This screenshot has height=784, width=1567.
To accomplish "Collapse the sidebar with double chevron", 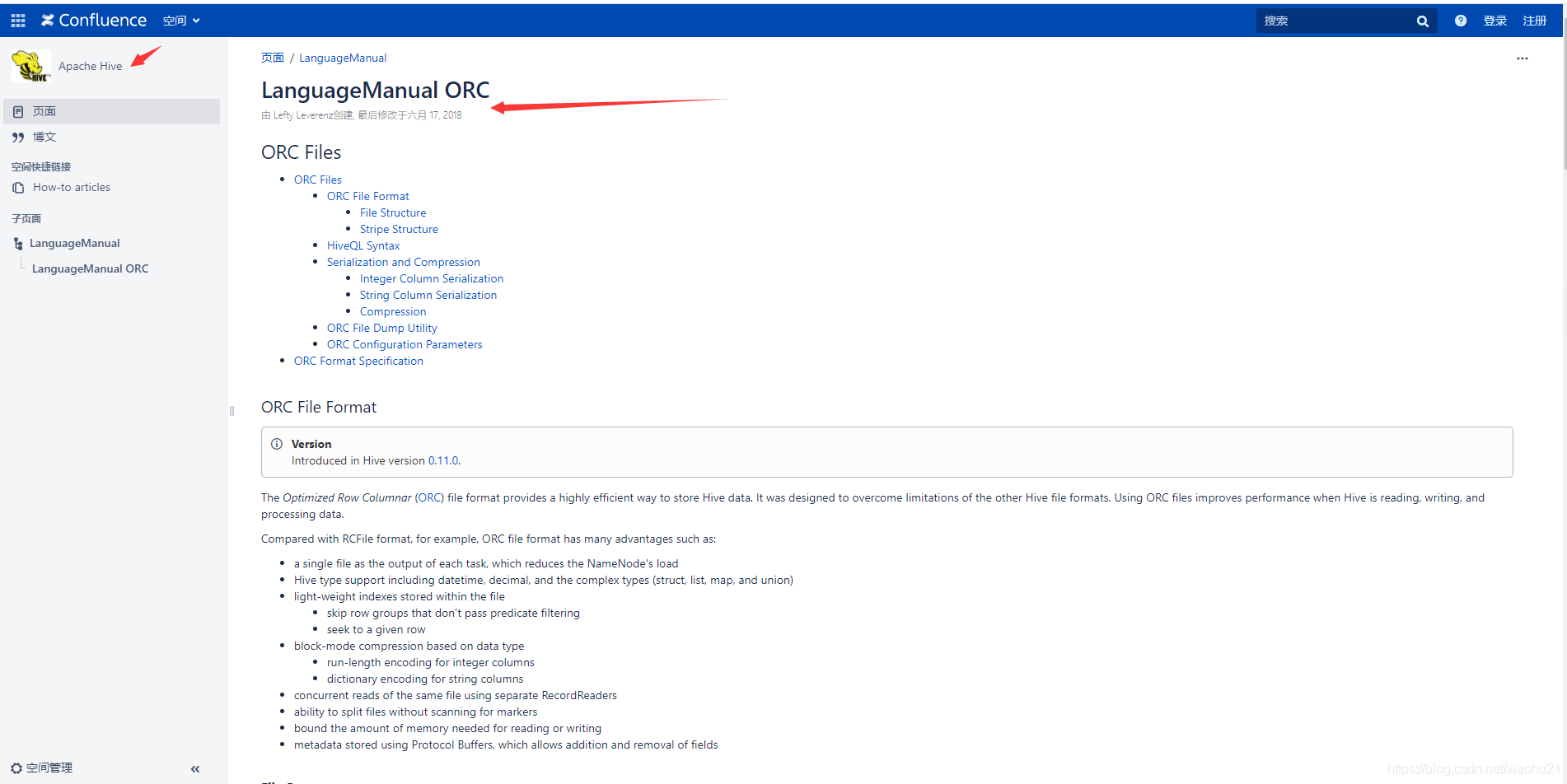I will click(195, 769).
